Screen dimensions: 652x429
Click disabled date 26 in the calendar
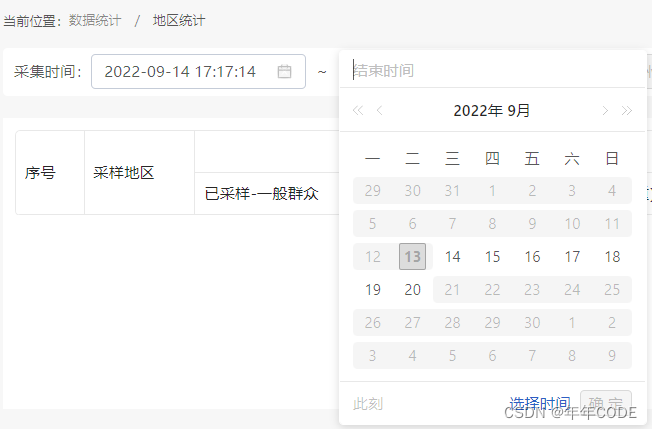pos(373,323)
